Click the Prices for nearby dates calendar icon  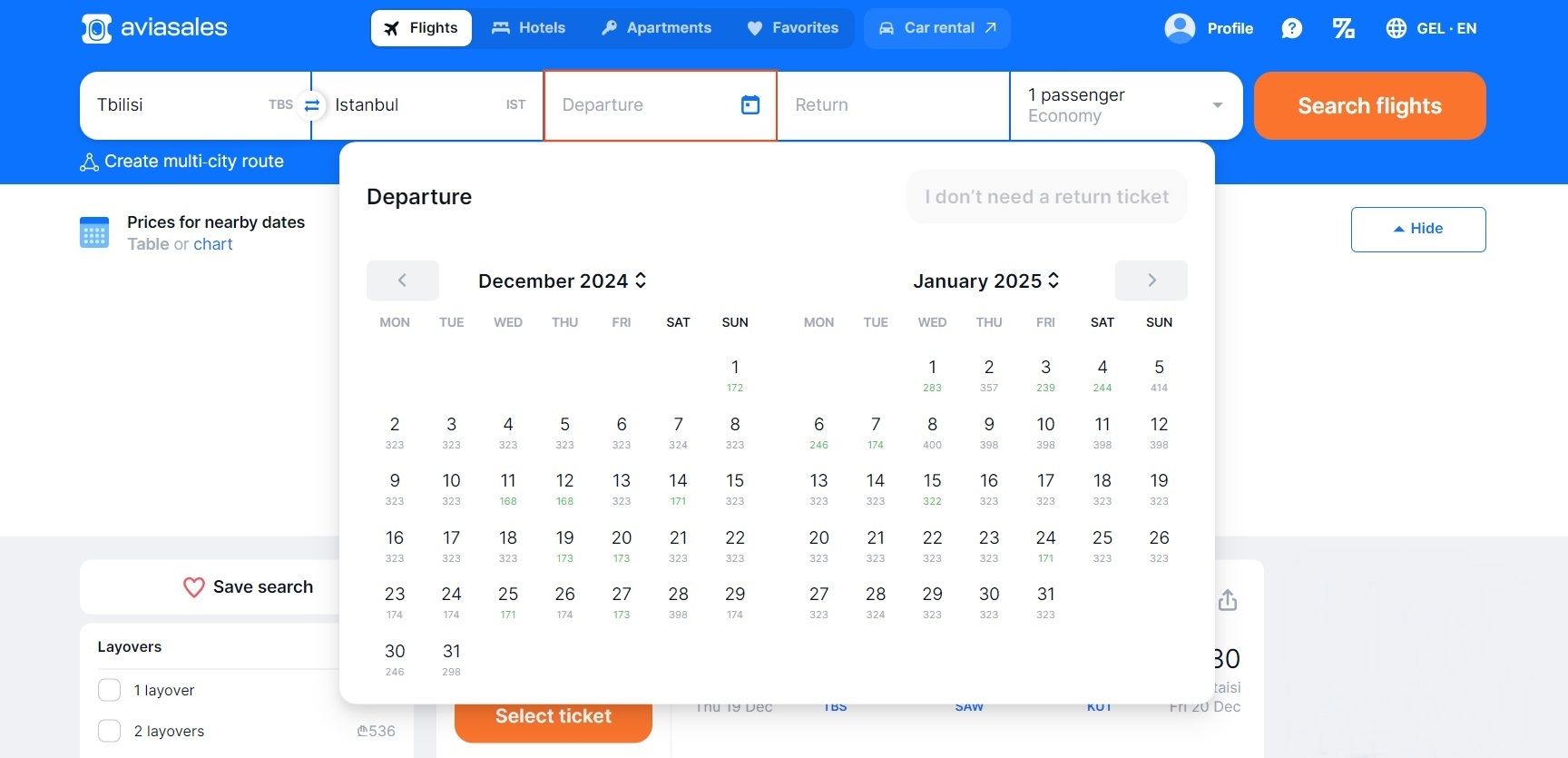point(94,232)
